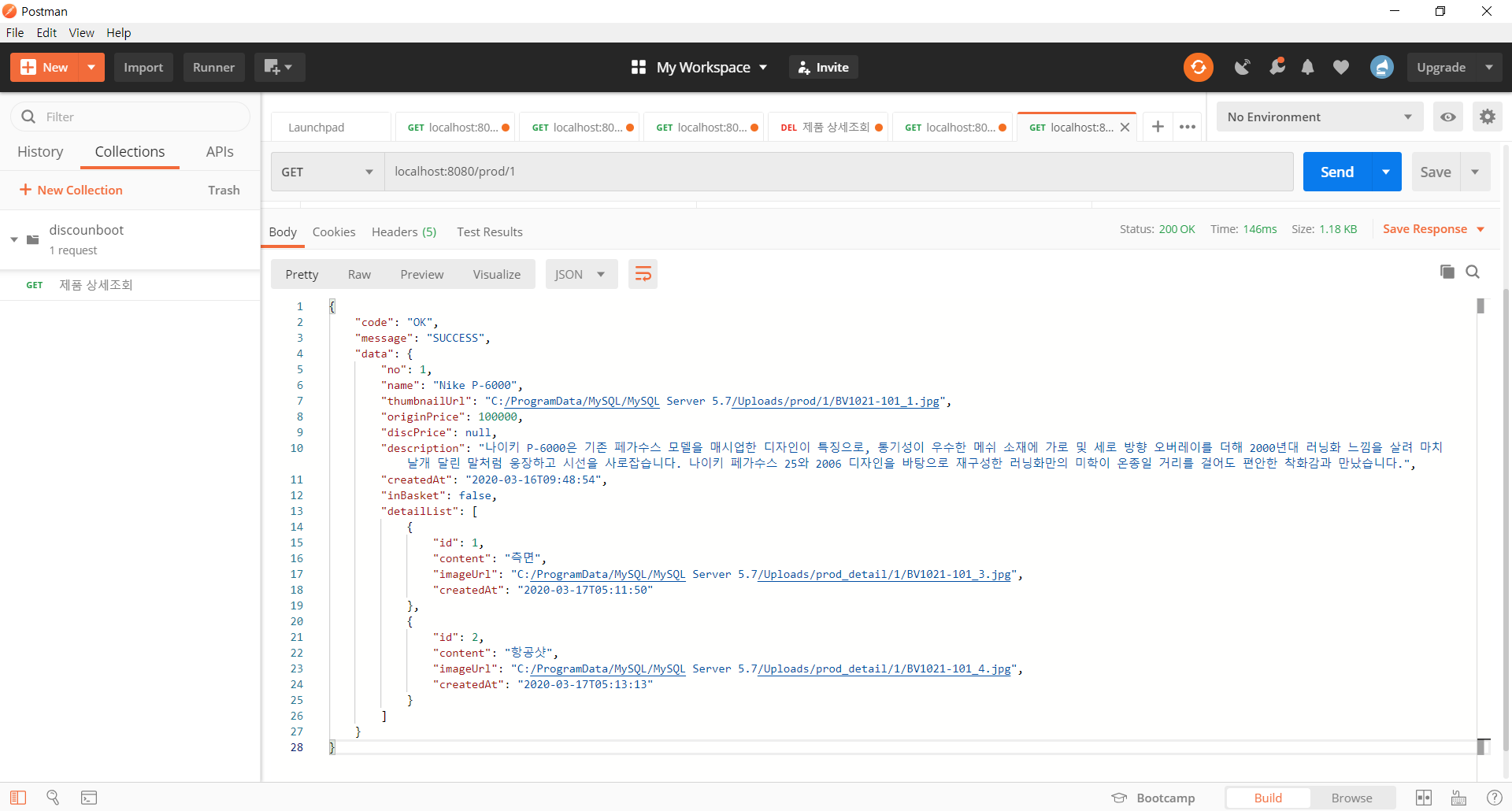Click the Invite button

point(824,68)
